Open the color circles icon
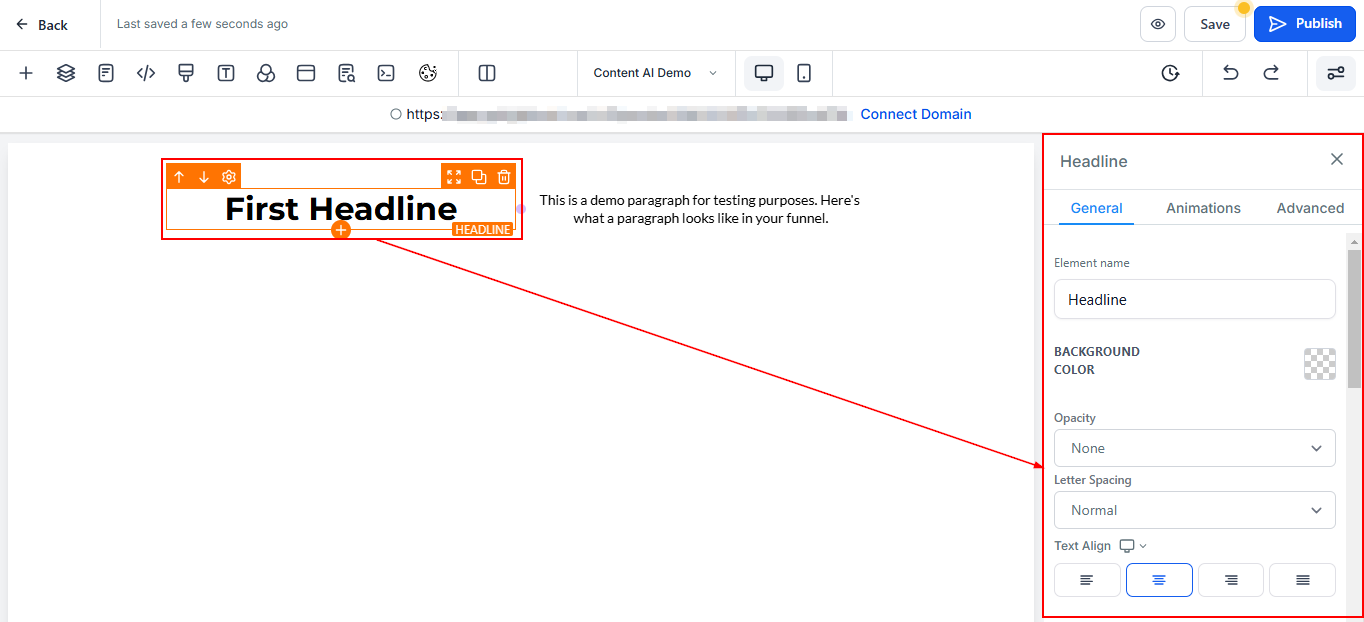The height and width of the screenshot is (622, 1364). click(266, 73)
